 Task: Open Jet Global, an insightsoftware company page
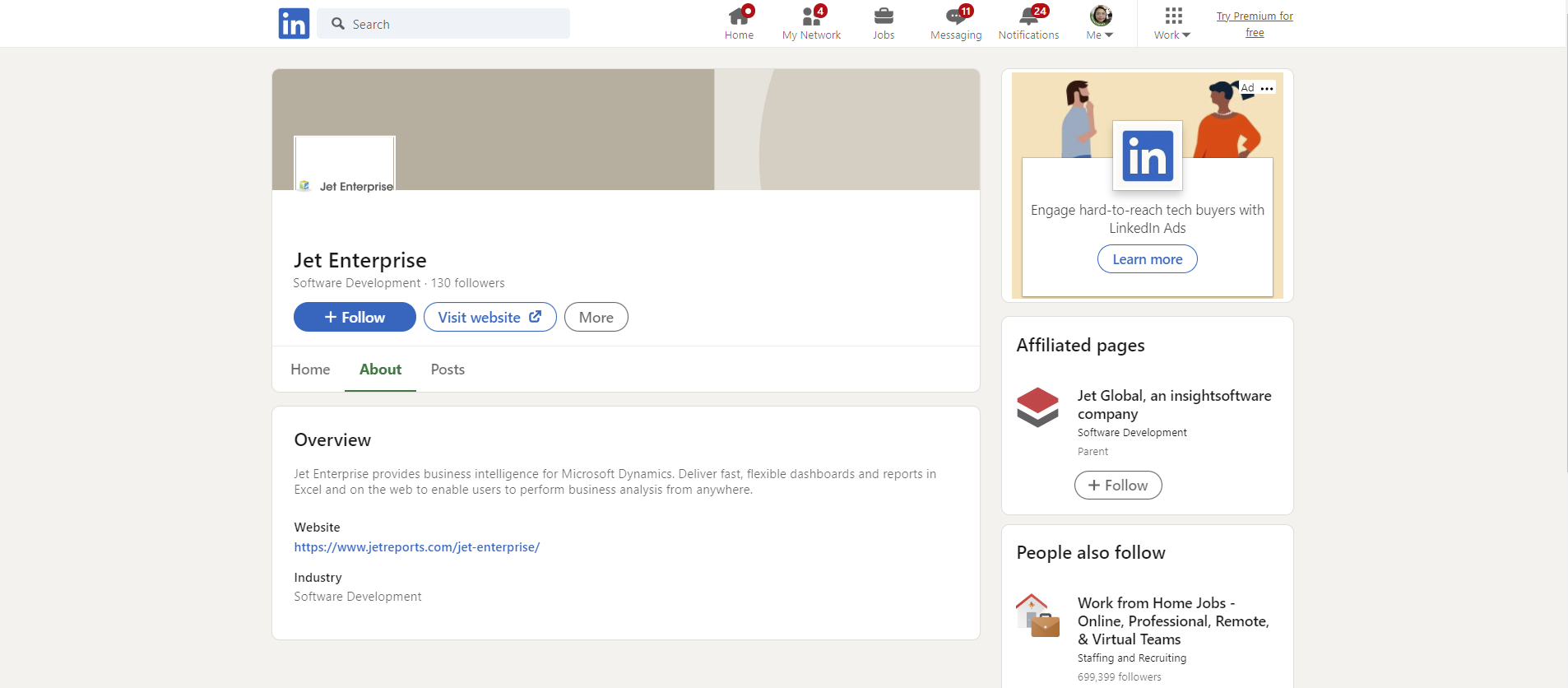pos(1175,405)
